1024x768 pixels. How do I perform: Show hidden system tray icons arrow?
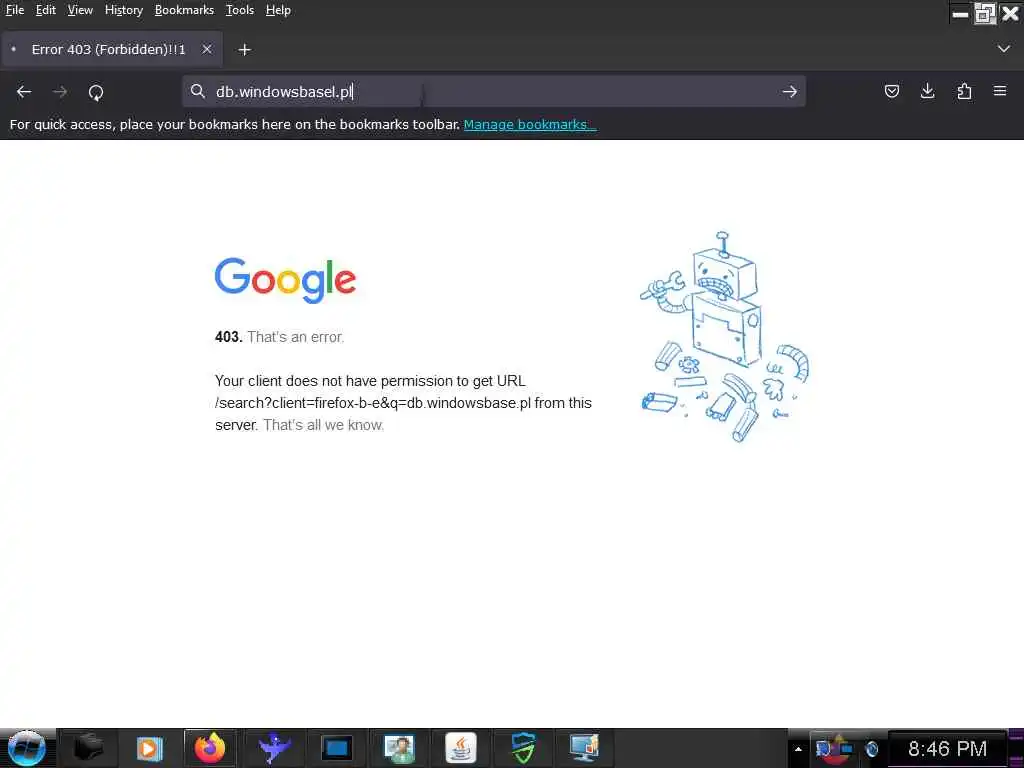click(798, 749)
